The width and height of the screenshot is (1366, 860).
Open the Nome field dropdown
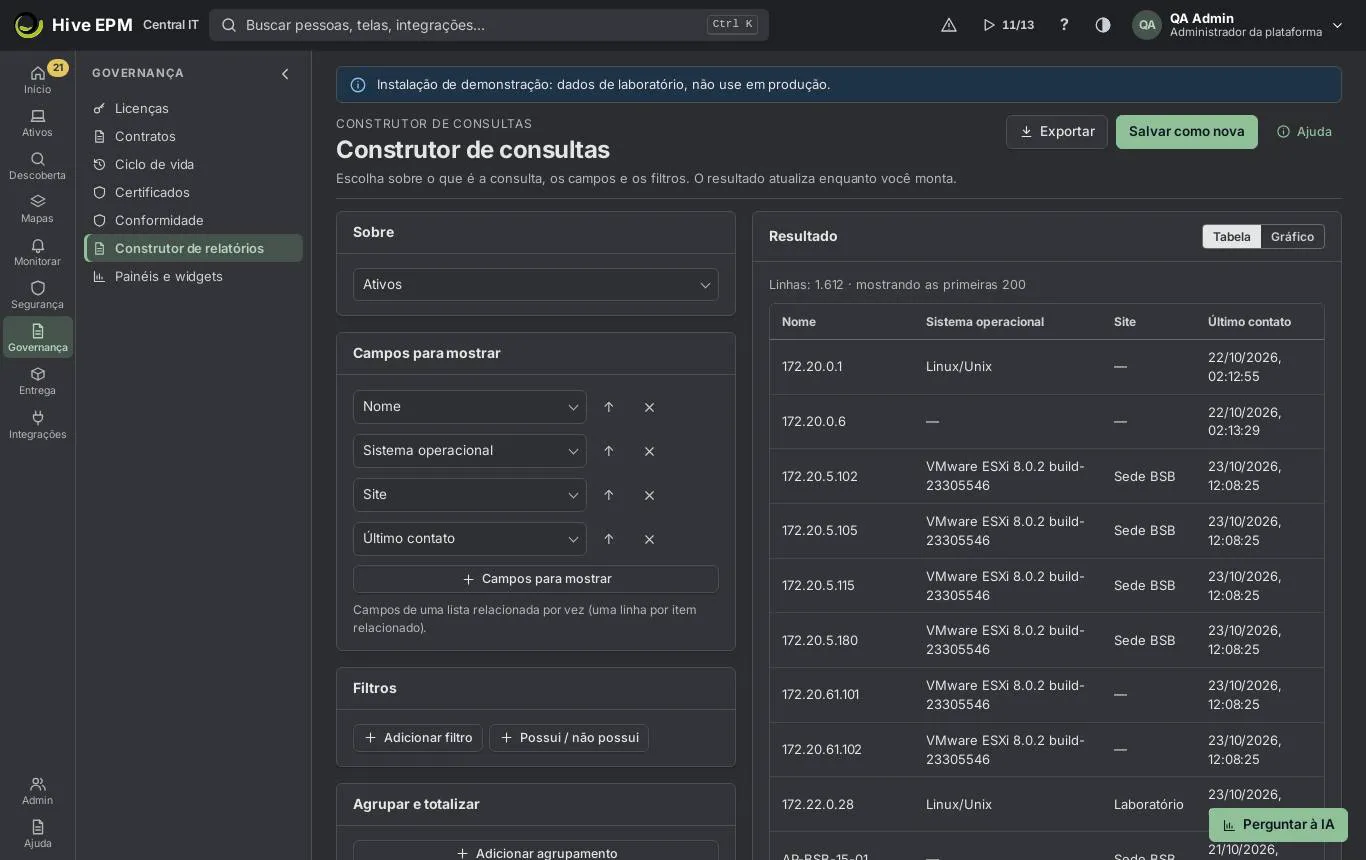tap(470, 407)
